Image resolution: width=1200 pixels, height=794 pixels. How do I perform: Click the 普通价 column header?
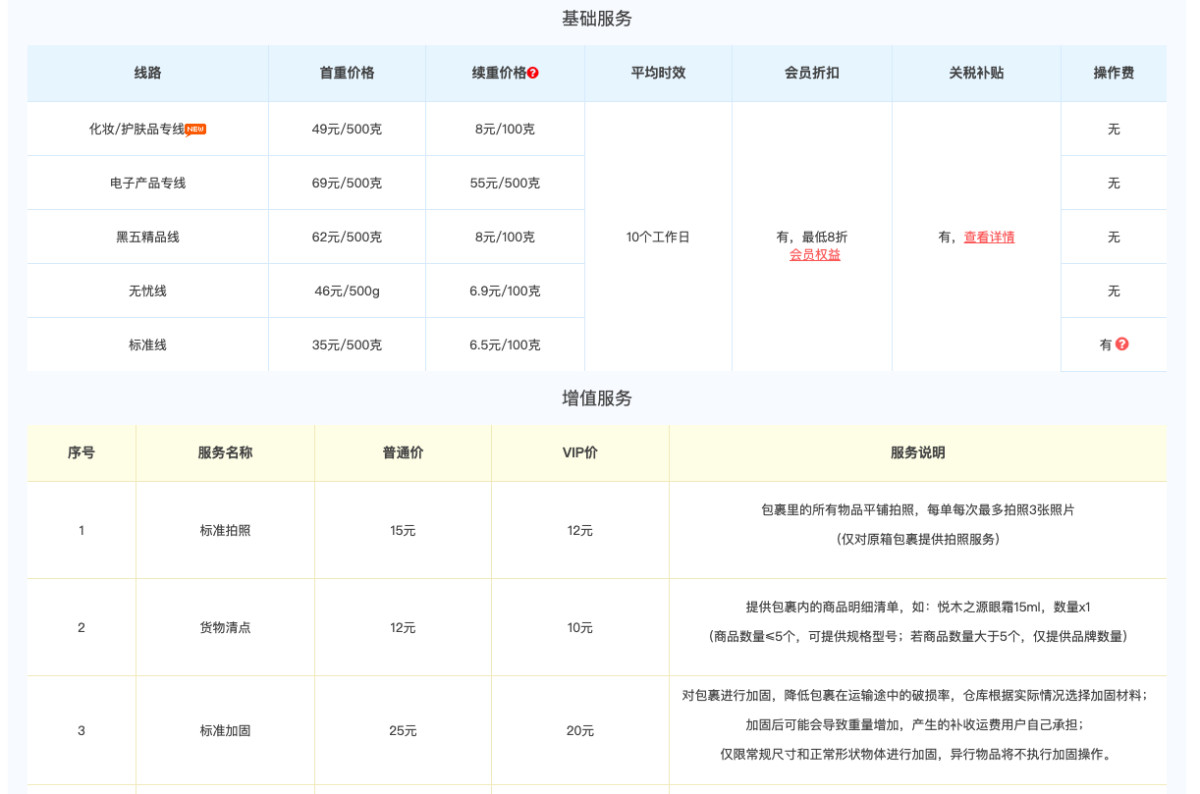(x=403, y=452)
